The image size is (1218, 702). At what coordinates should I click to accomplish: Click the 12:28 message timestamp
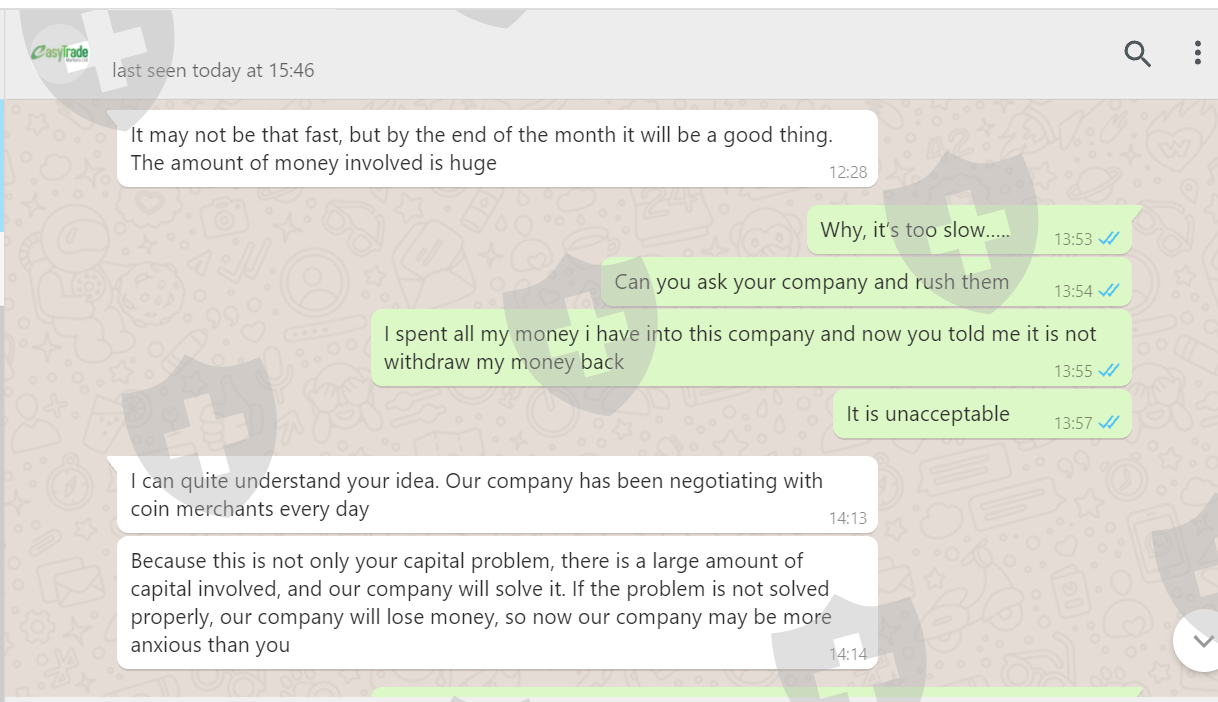pyautogui.click(x=847, y=172)
